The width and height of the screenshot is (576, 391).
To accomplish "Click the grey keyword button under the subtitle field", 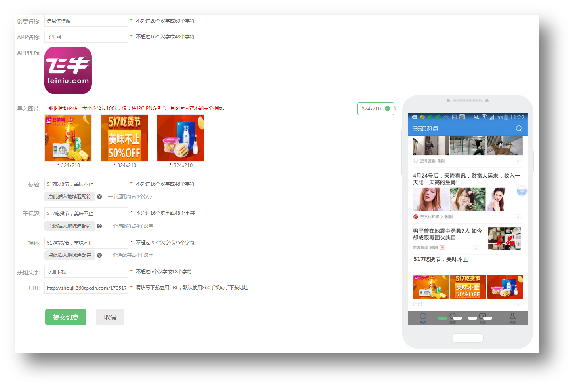I will click(69, 226).
